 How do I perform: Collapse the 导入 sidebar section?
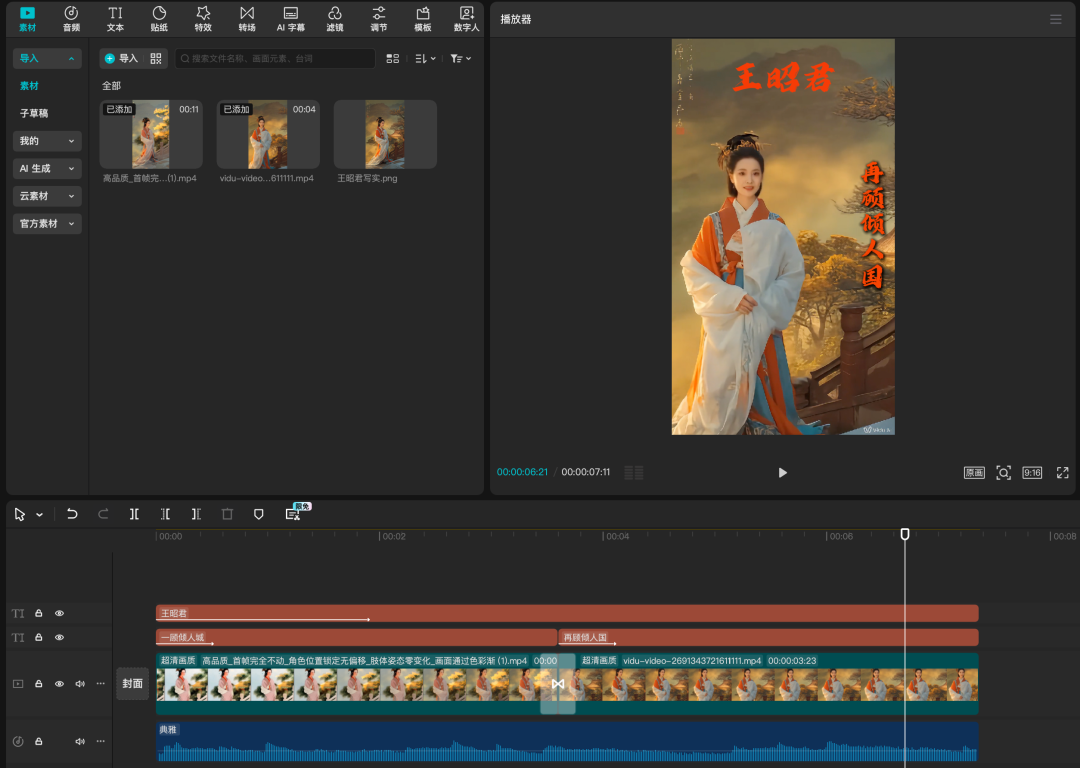(47, 59)
